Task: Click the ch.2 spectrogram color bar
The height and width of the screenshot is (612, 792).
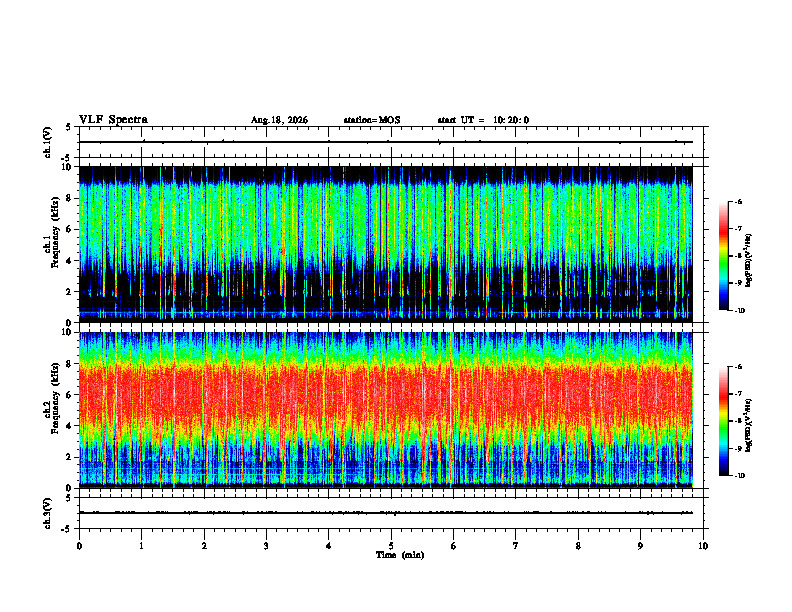Action: point(724,421)
